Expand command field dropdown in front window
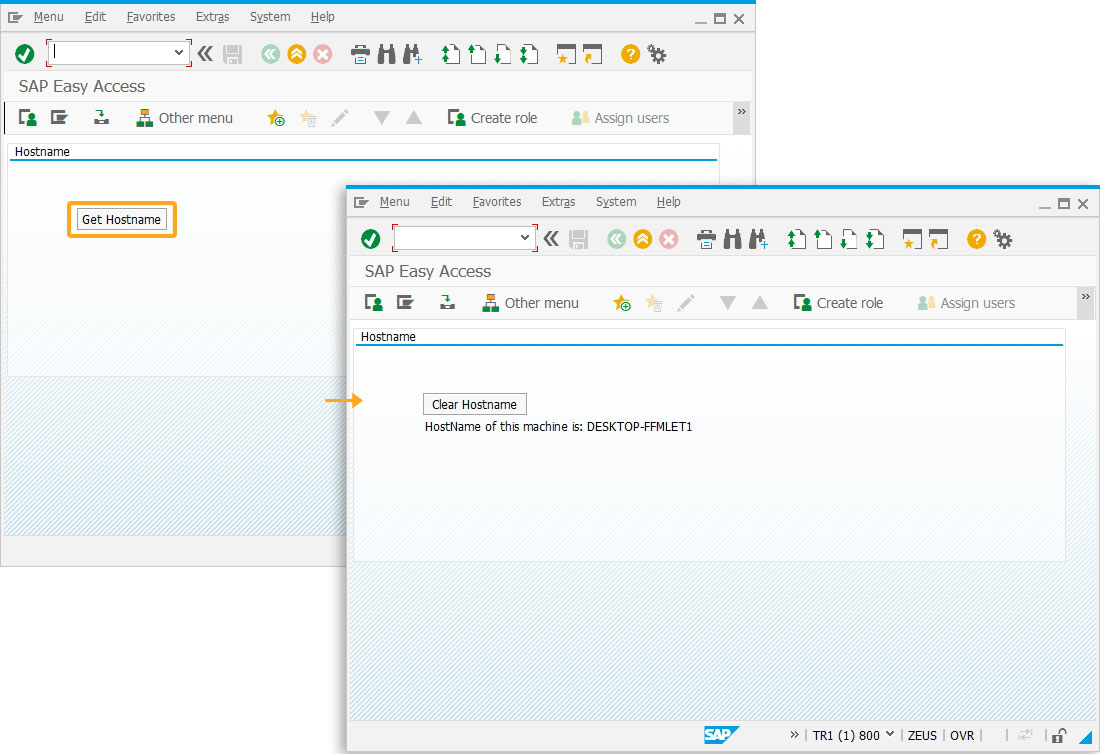Screen dimensions: 1100x754 (525, 238)
